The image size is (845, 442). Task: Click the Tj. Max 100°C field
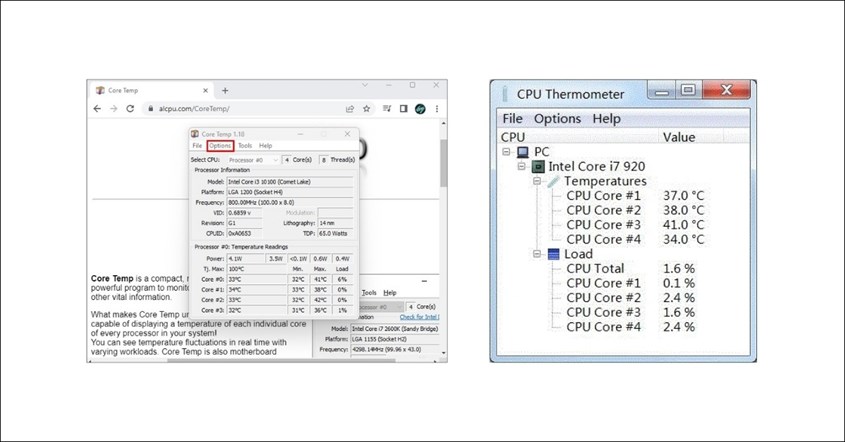[257, 268]
